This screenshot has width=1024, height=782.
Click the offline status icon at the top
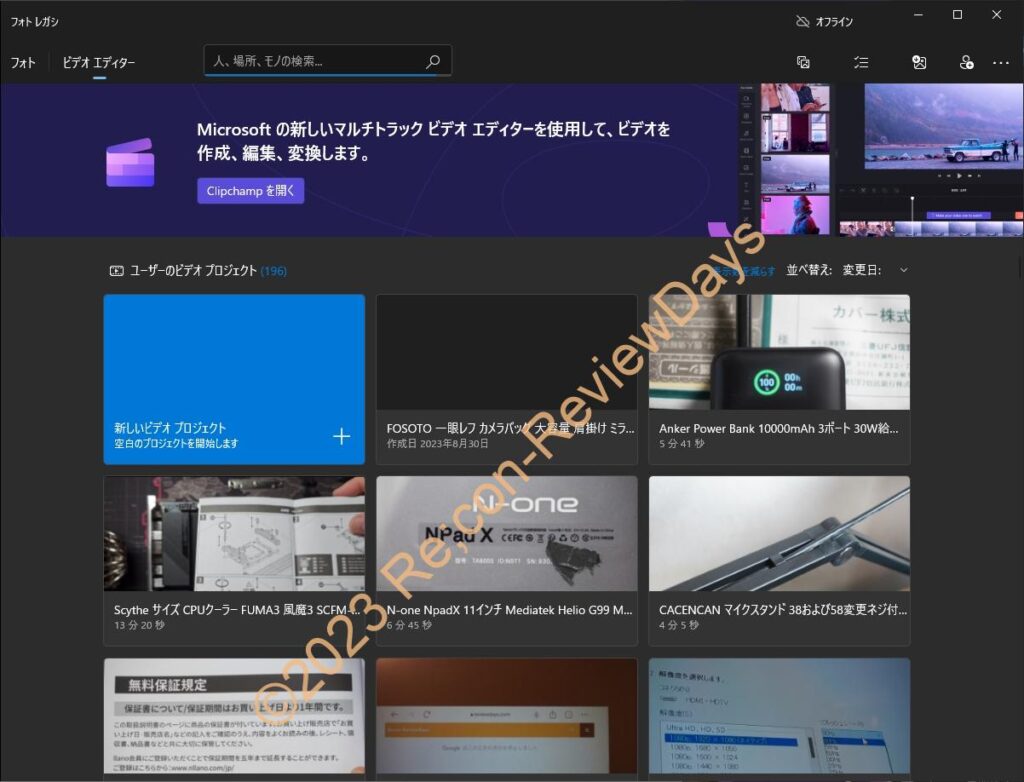802,20
